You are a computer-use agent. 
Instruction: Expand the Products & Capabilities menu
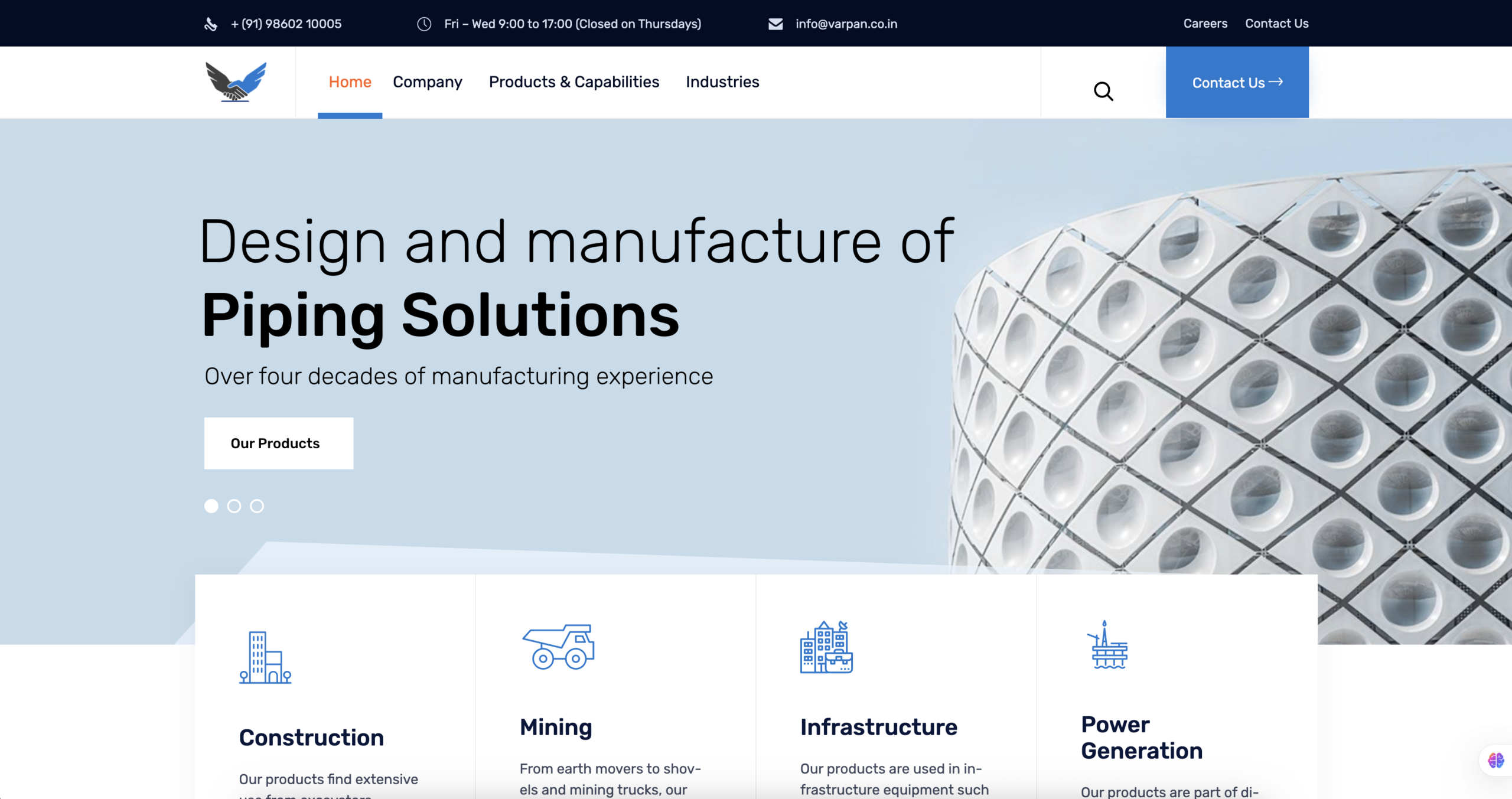tap(573, 82)
